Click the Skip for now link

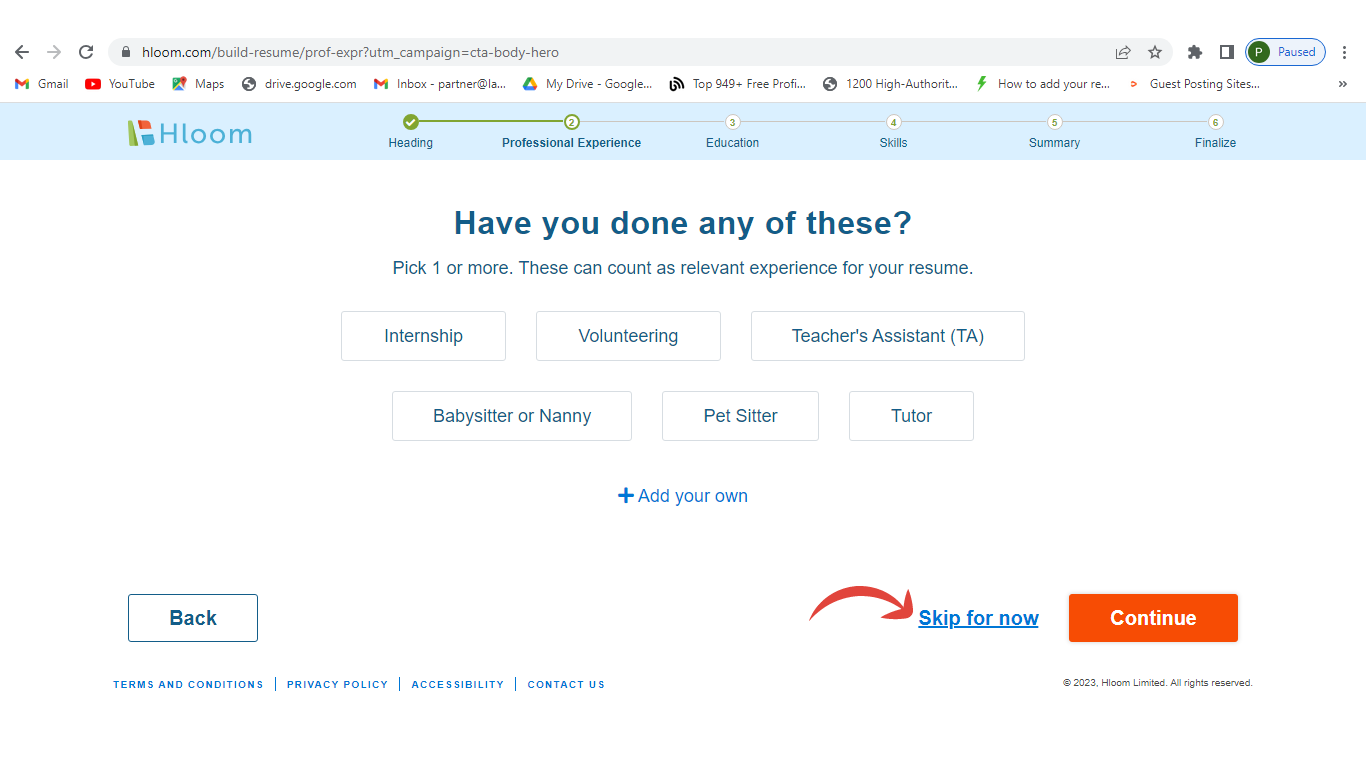978,618
